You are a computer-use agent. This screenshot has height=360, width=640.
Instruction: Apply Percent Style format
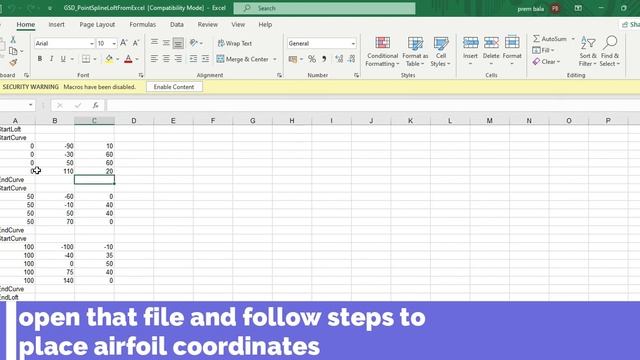coord(312,59)
